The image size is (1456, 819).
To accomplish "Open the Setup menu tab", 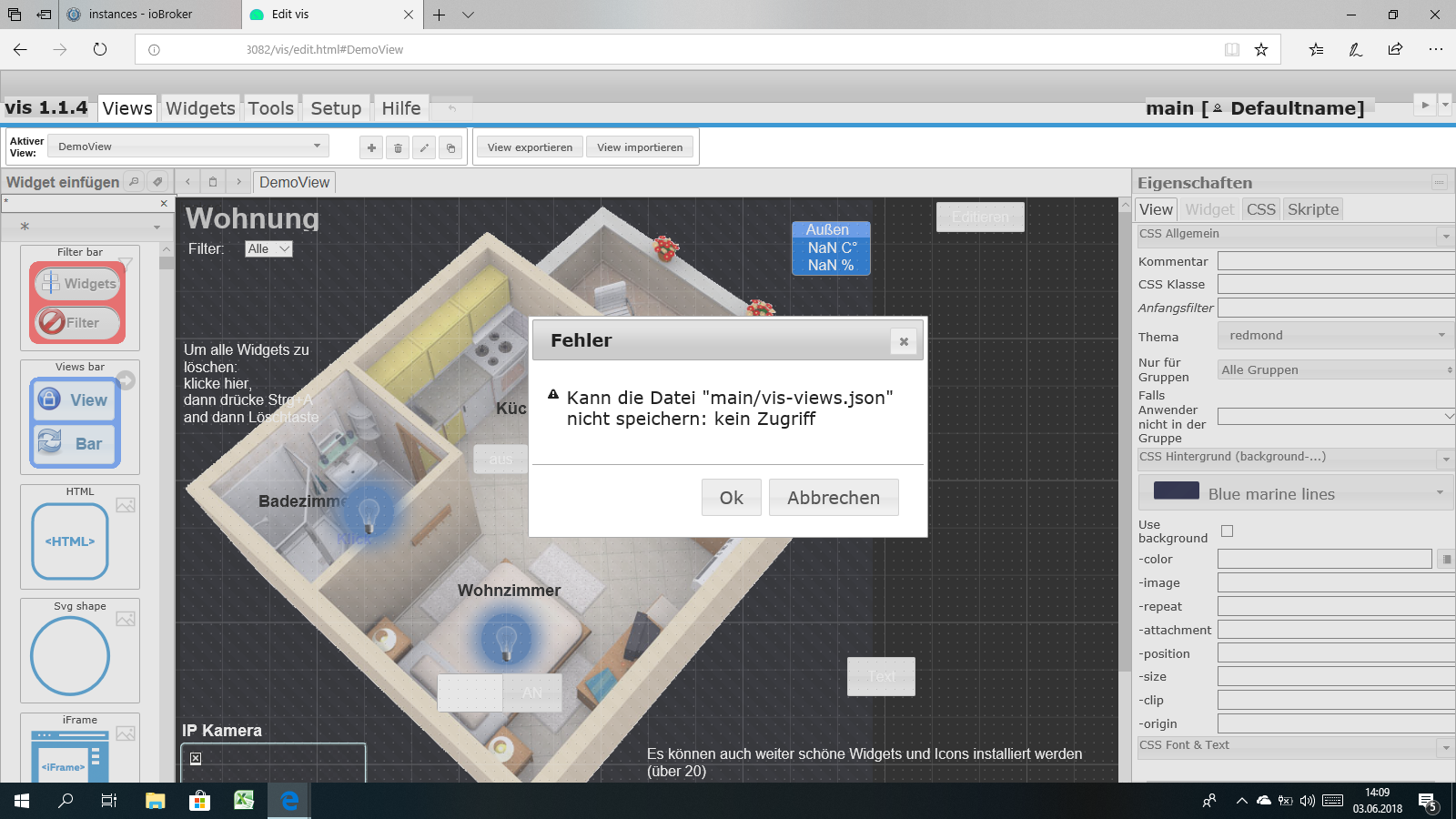I will 336,108.
